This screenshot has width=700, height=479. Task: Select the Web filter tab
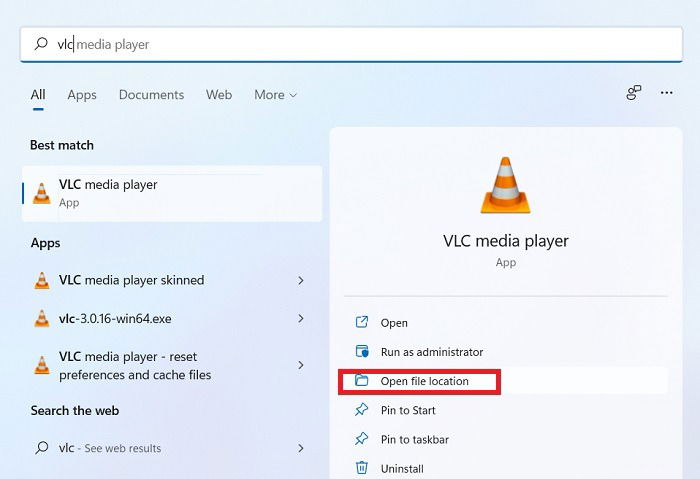pos(219,95)
